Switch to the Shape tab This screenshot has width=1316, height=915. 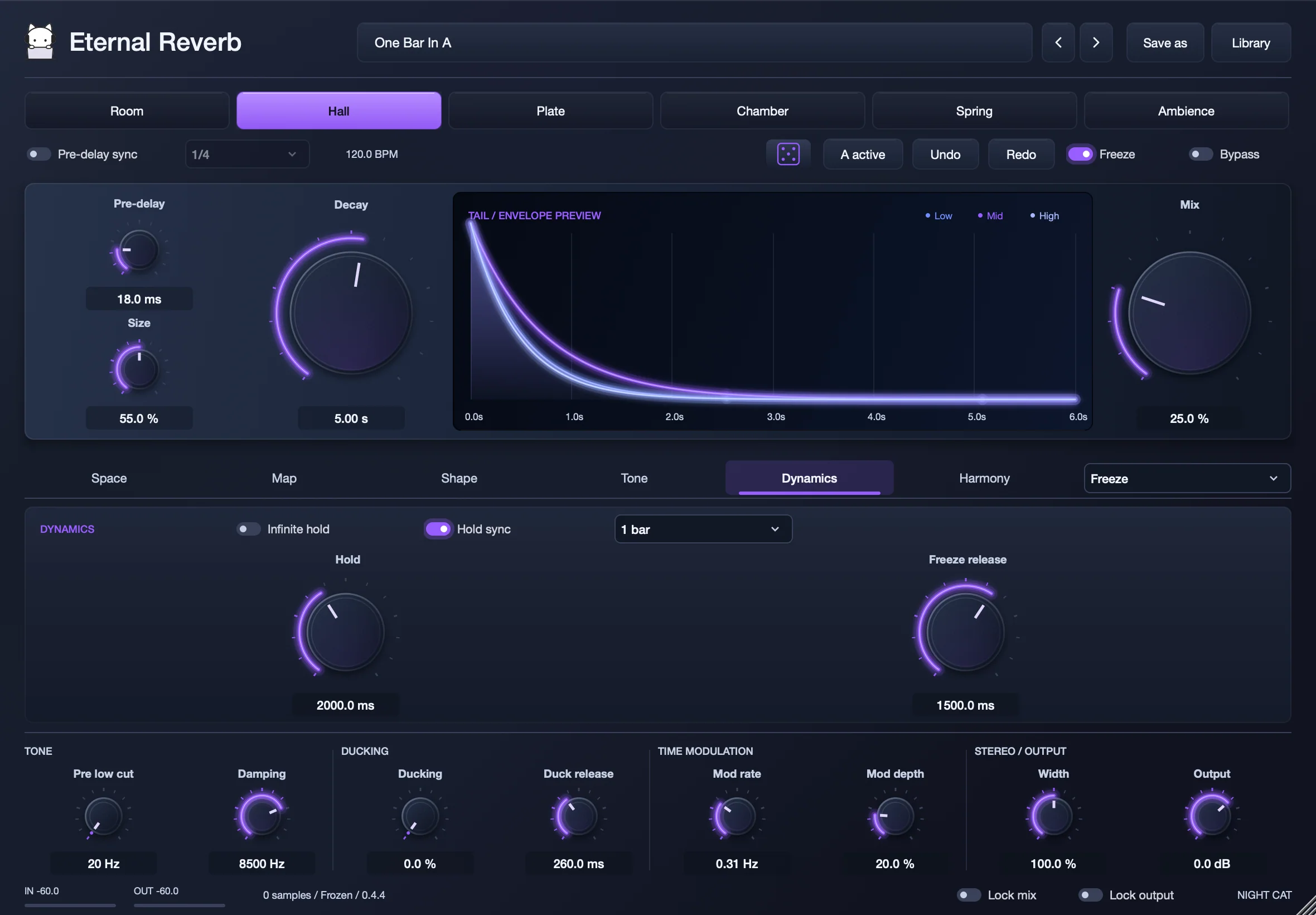tap(459, 478)
